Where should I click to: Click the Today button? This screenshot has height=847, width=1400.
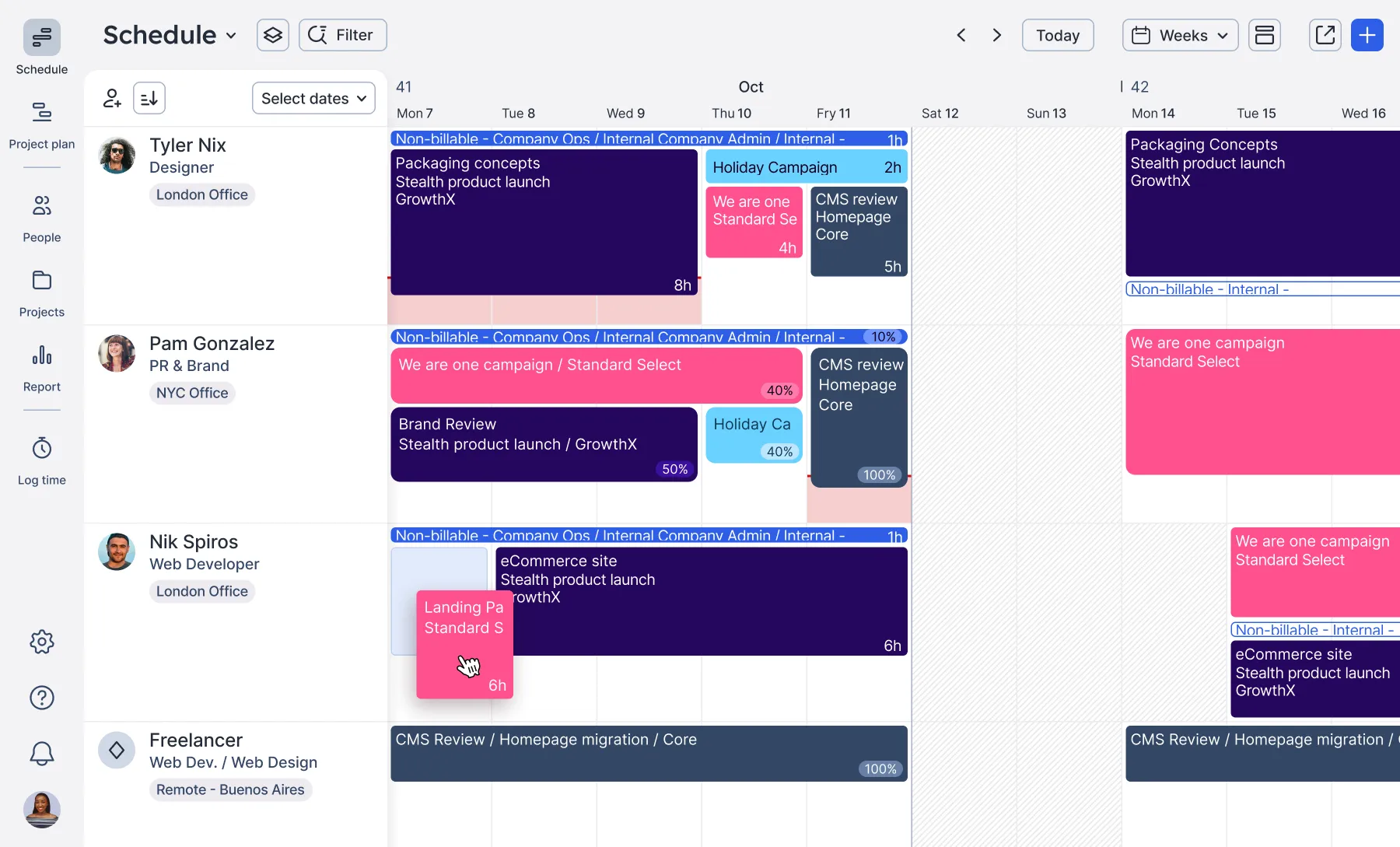[x=1057, y=35]
